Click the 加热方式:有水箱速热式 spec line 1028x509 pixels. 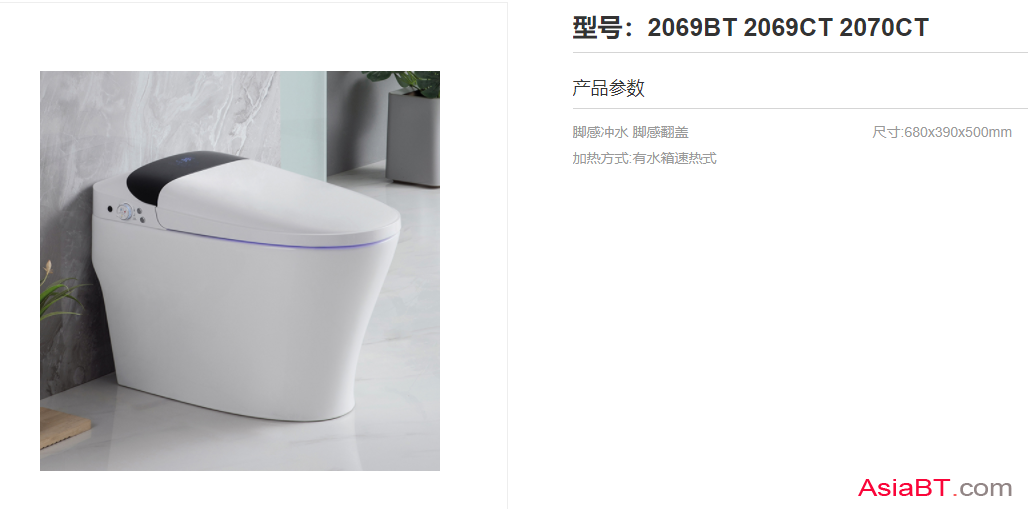pos(644,158)
